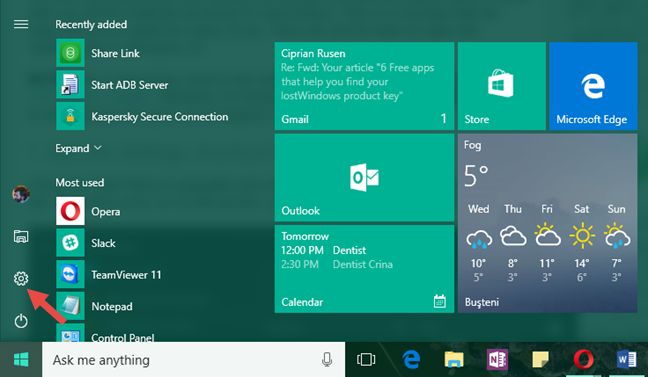Open the Outlook tile
Screen dimensions: 648x377
pyautogui.click(x=364, y=178)
